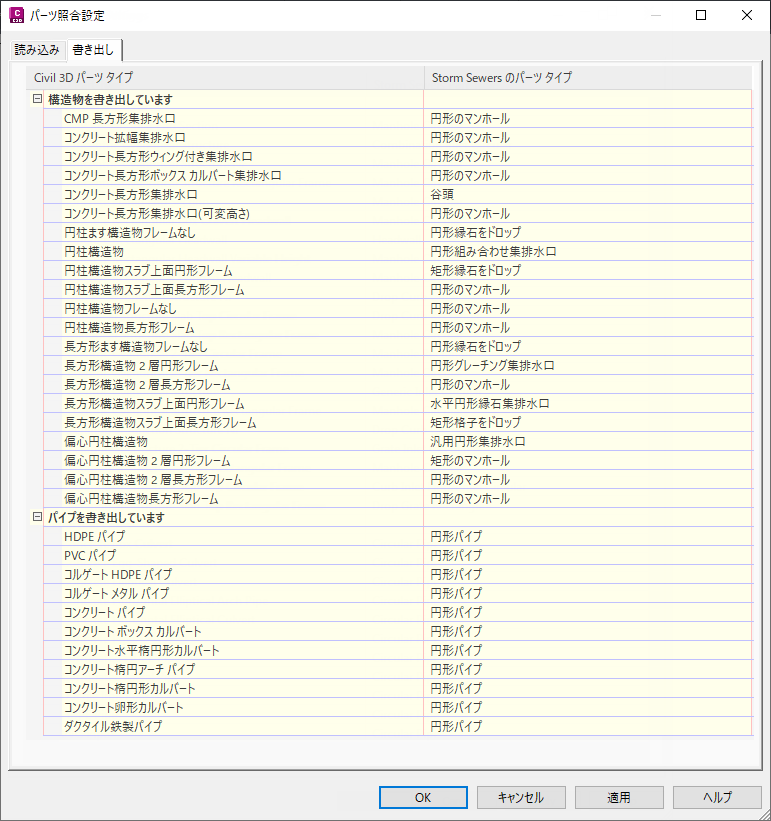Select the PVC パイプ row
This screenshot has height=821, width=771.
pos(398,555)
